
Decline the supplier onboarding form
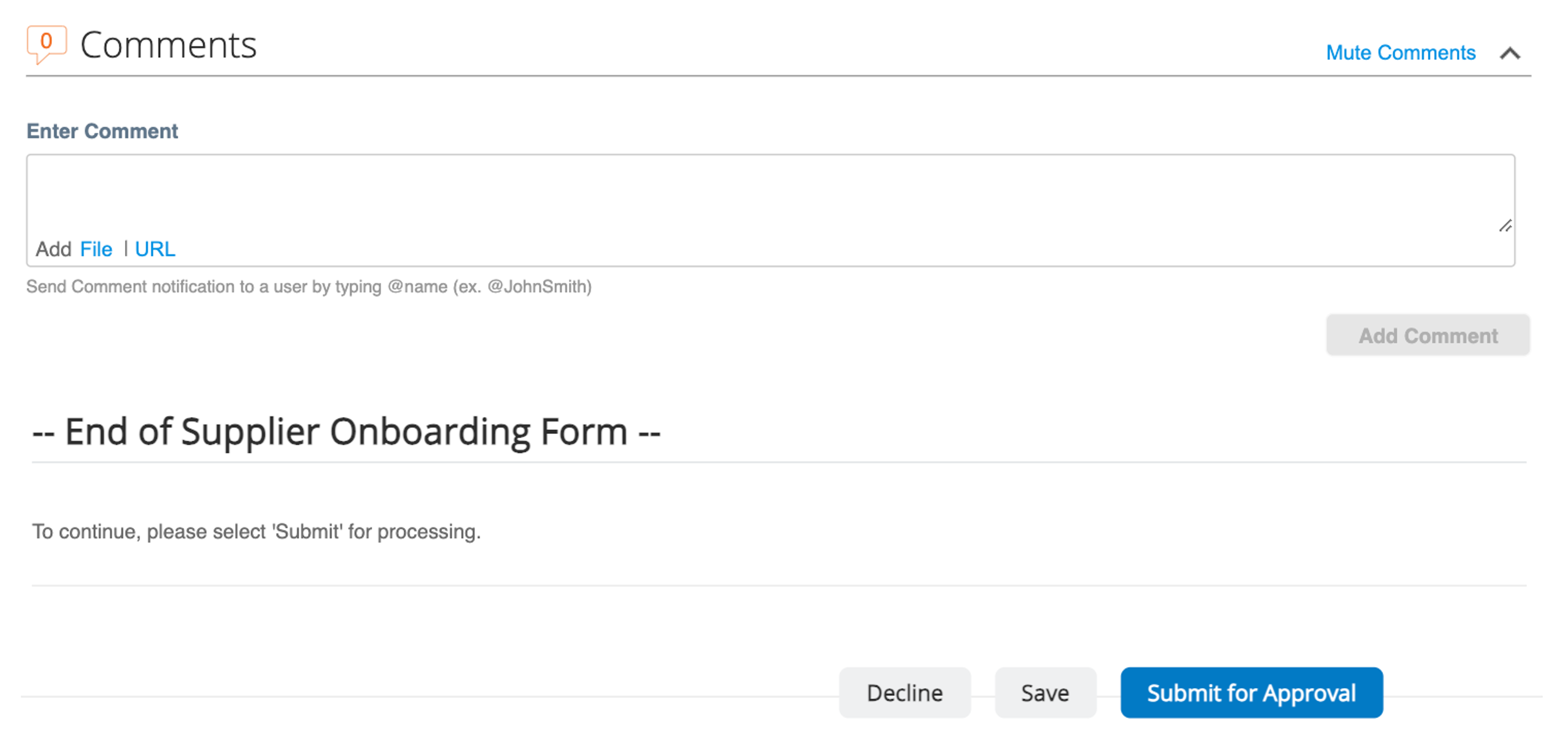tap(904, 693)
